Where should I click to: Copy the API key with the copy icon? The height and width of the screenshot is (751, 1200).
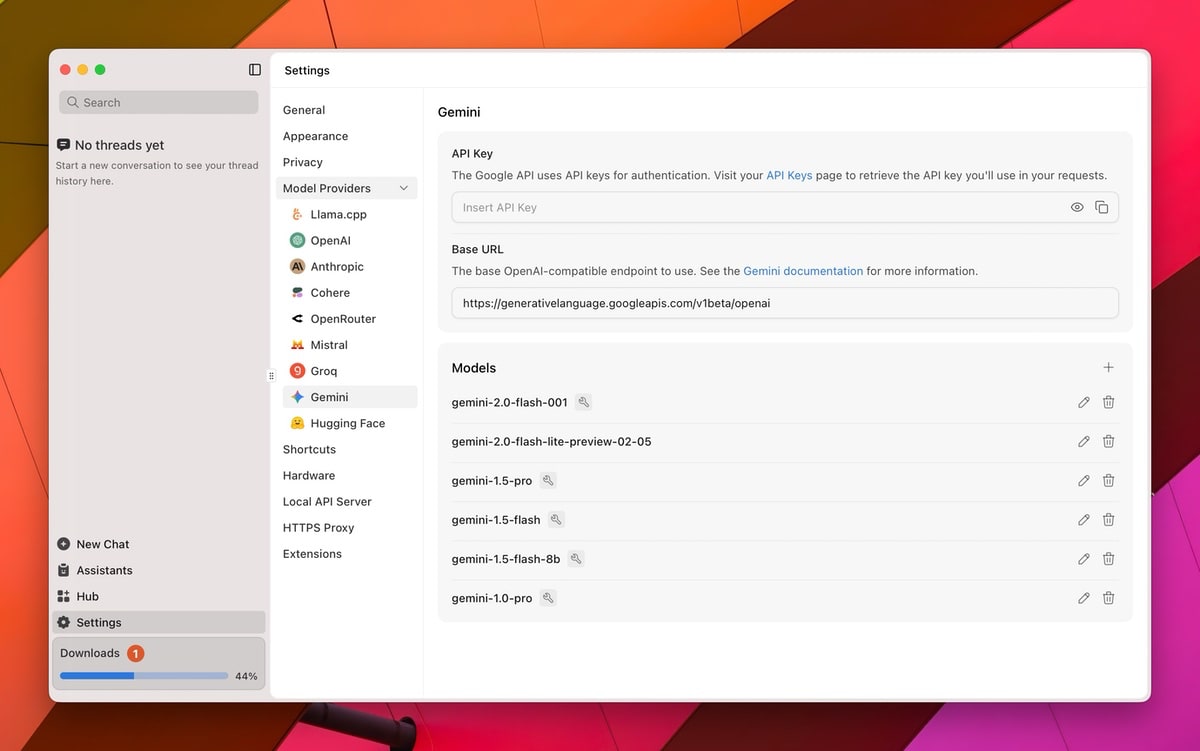[x=1101, y=207]
